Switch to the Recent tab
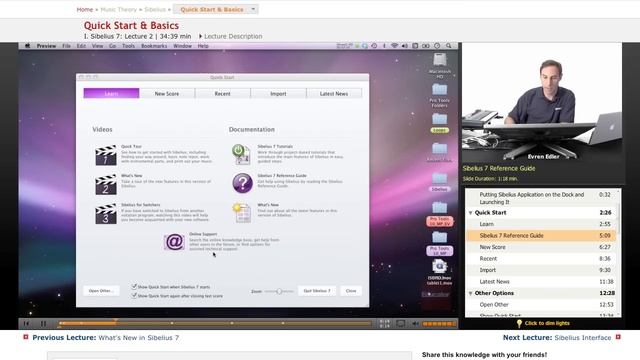Screen dimensions: 640x360 [x=222, y=93]
